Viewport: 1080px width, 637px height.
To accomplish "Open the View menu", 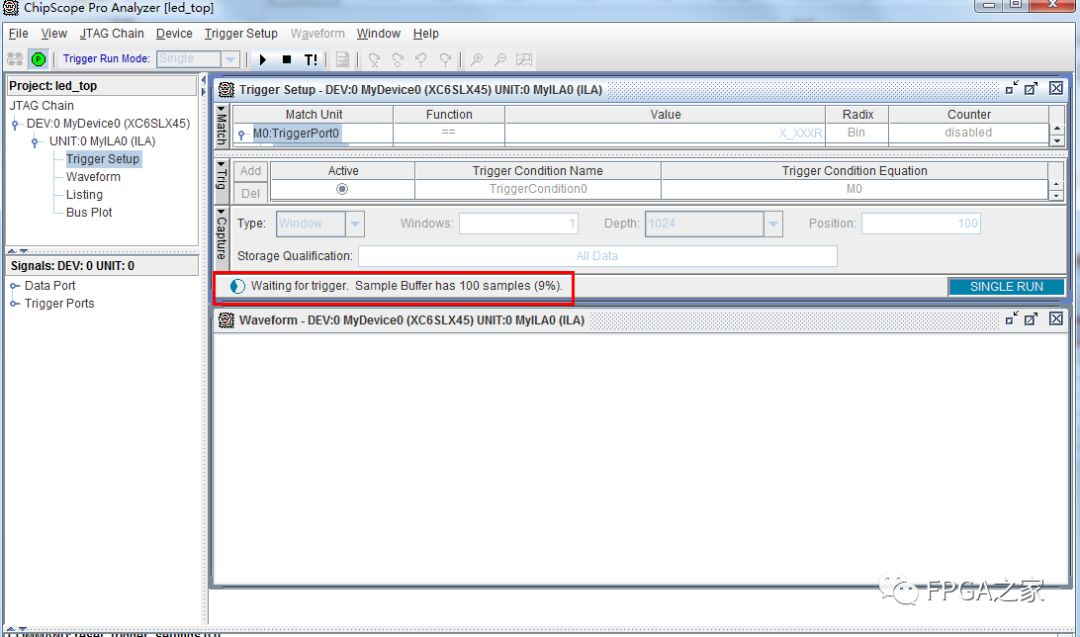I will pos(54,33).
